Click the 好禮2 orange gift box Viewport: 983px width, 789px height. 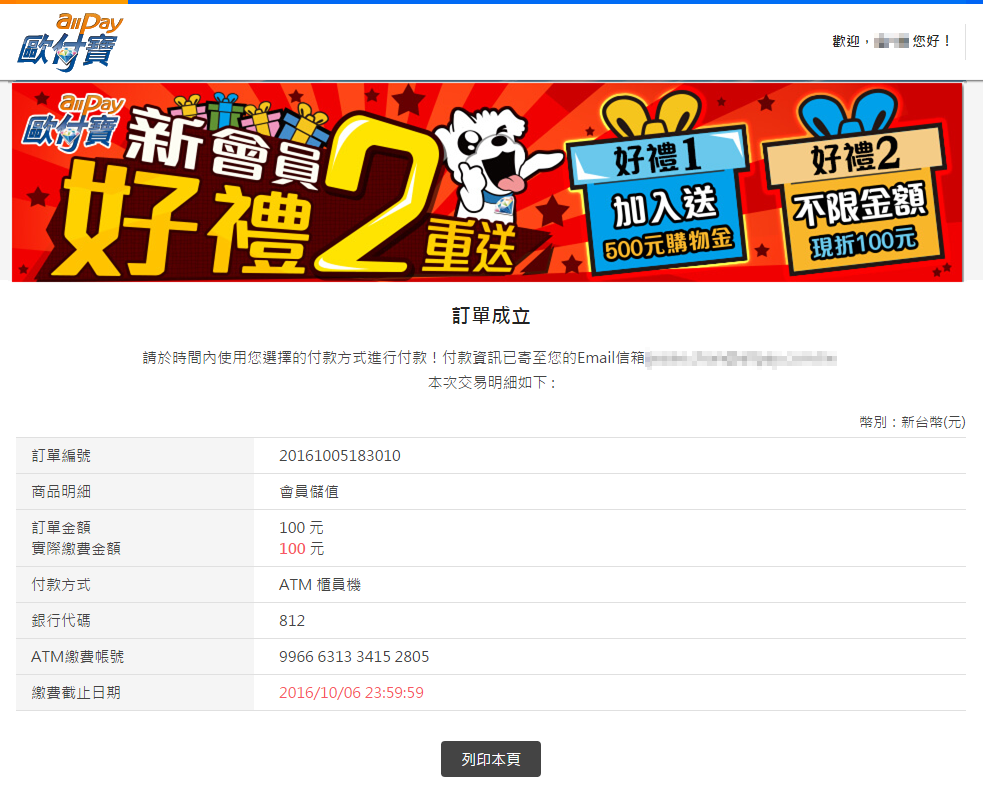(856, 182)
